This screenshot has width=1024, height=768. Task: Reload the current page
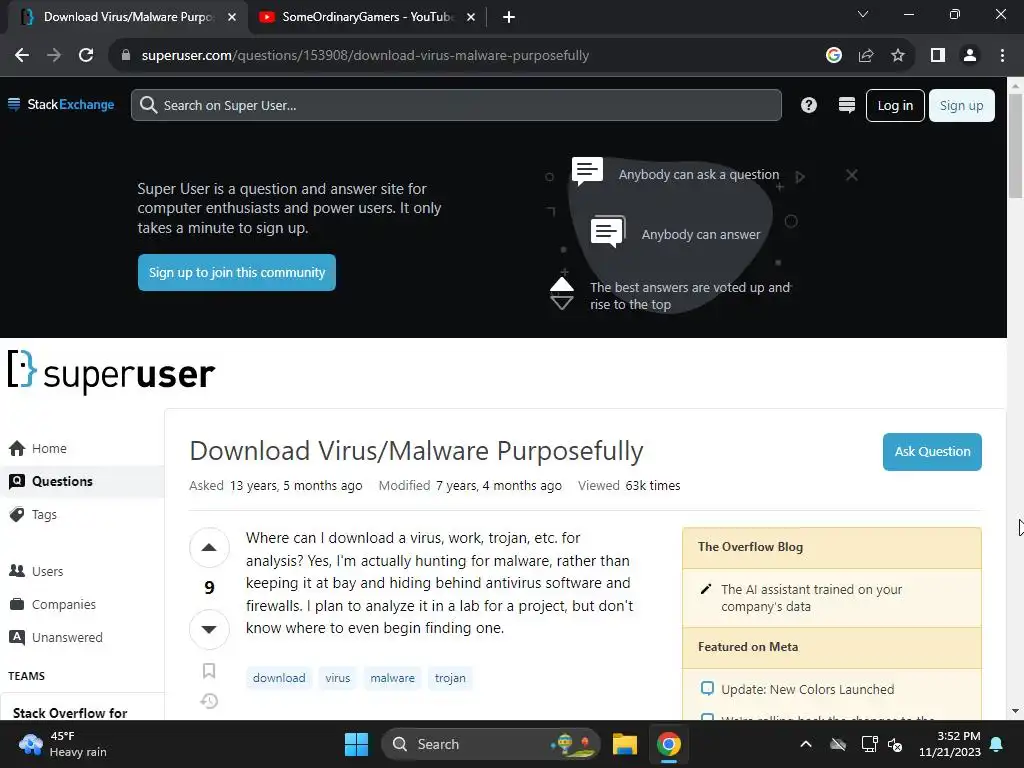click(x=86, y=56)
